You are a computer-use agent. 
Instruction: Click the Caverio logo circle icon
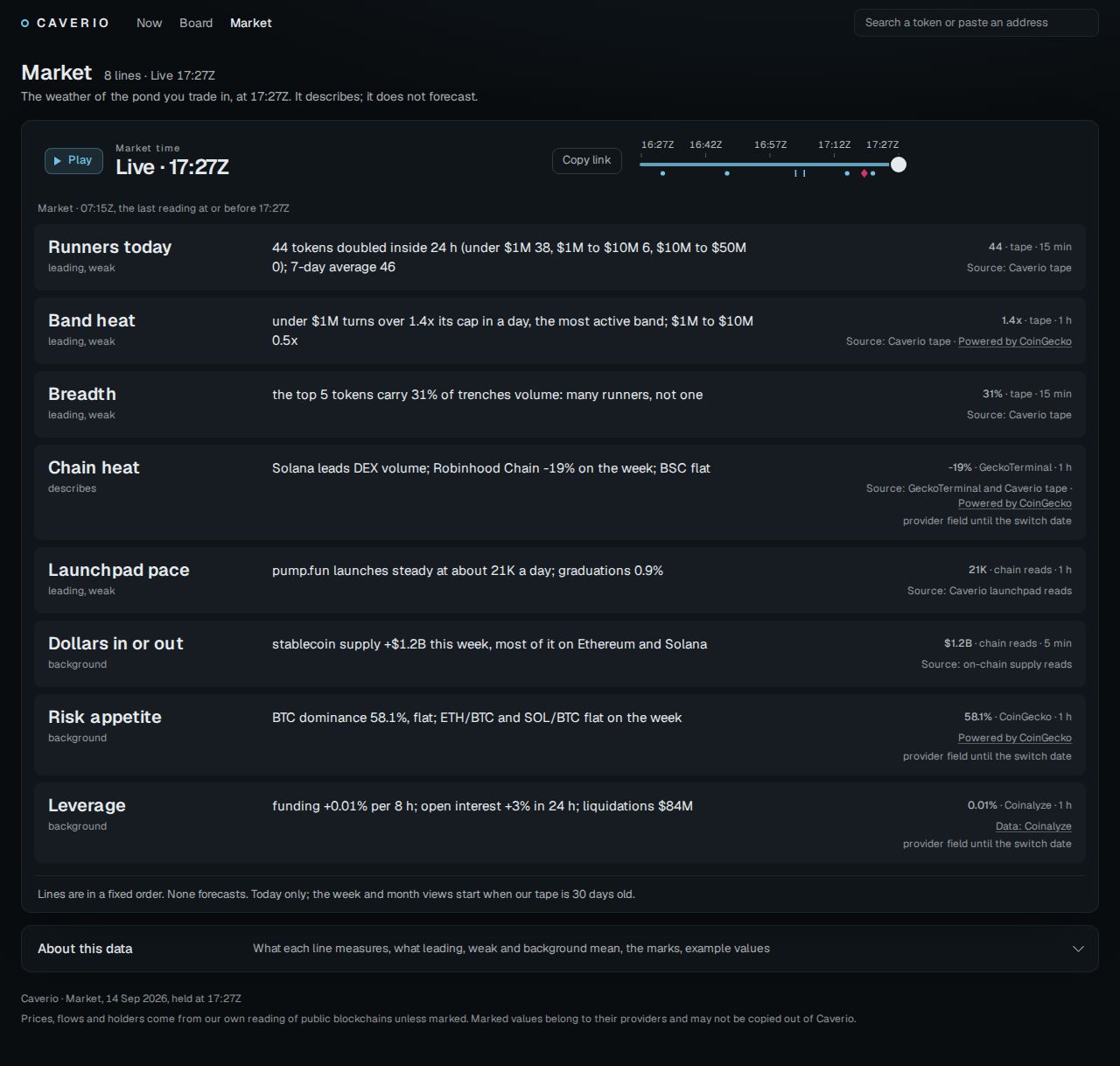[25, 24]
